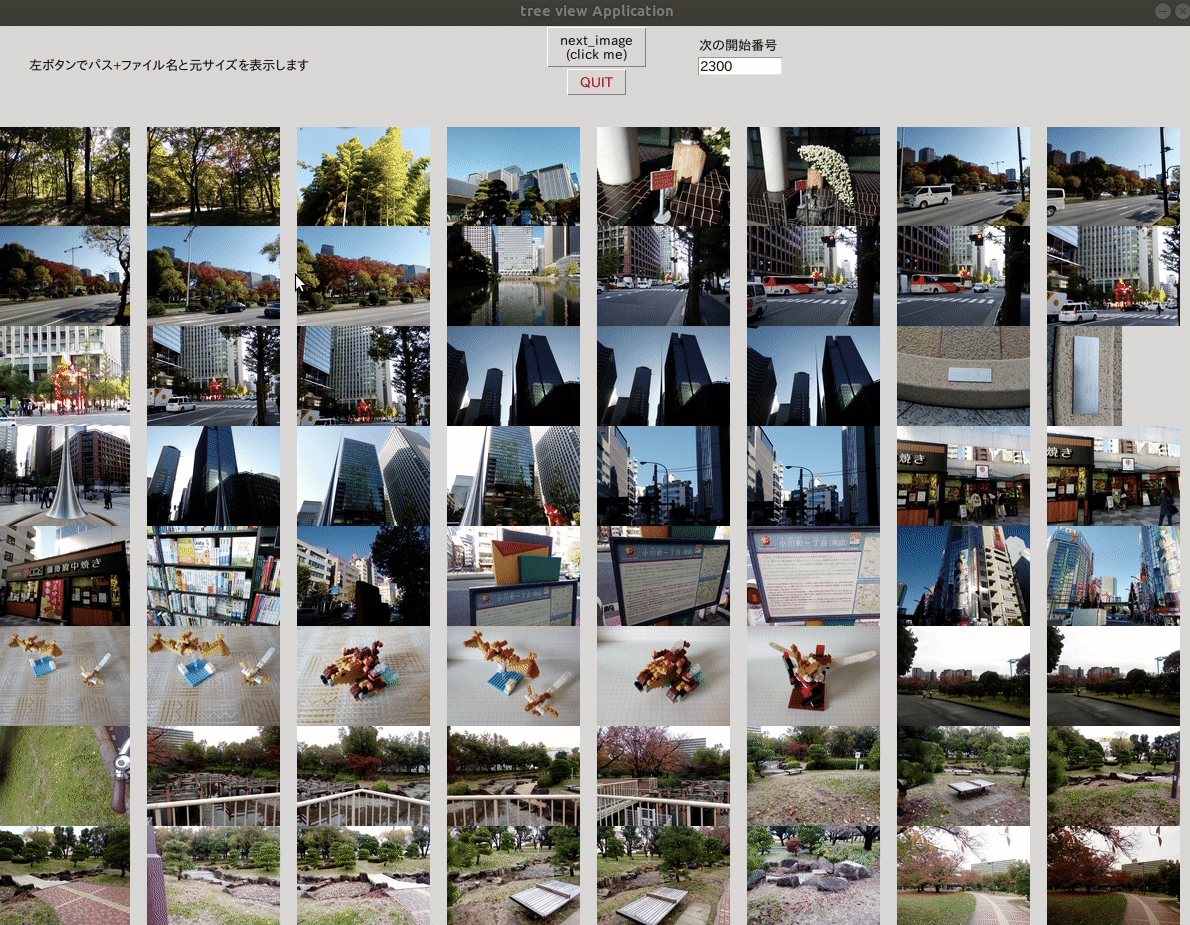This screenshot has height=925, width=1190.
Task: Select the front-facing information board photo
Action: click(x=813, y=576)
